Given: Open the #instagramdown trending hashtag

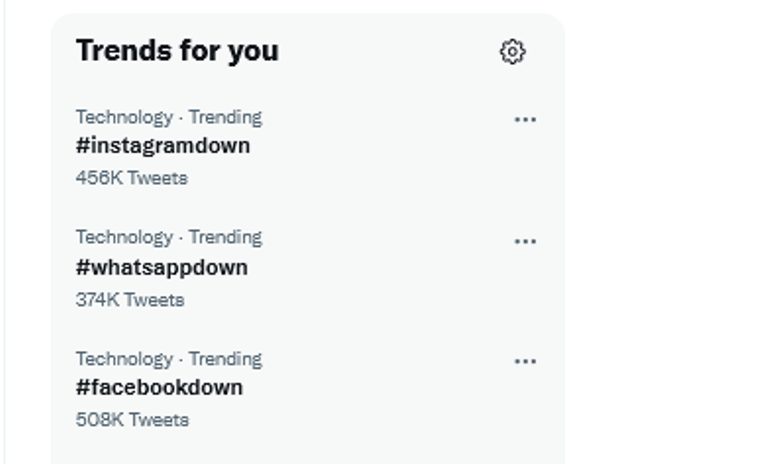Looking at the screenshot, I should coord(163,145).
